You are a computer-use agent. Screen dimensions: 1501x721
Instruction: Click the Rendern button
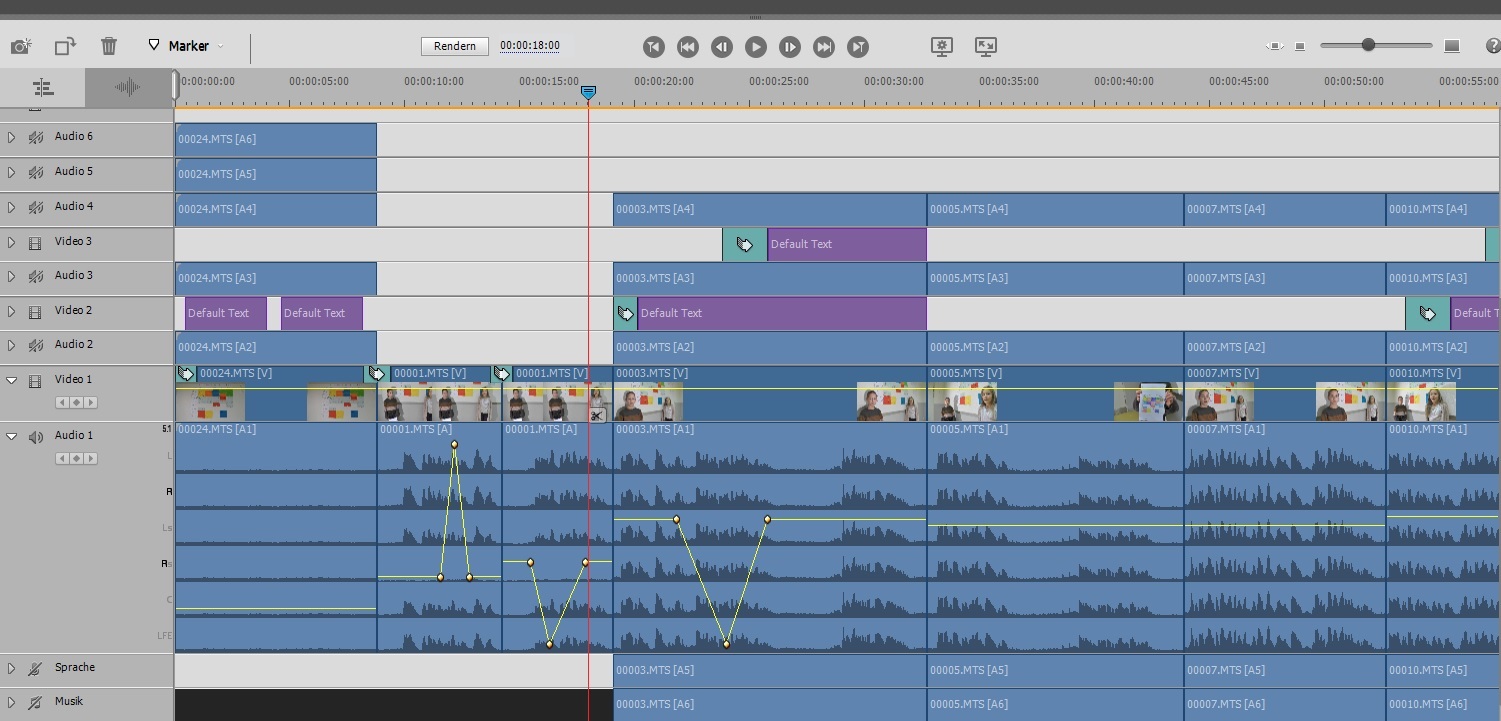click(x=454, y=46)
